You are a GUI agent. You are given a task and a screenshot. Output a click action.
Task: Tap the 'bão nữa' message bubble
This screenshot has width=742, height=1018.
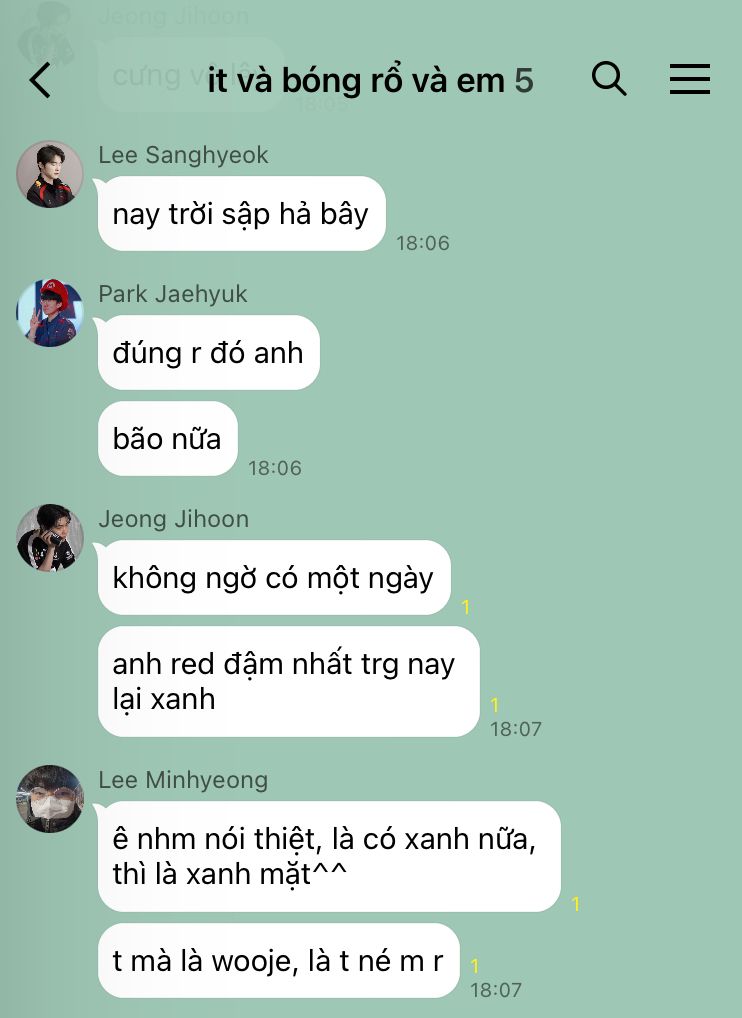tap(167, 438)
